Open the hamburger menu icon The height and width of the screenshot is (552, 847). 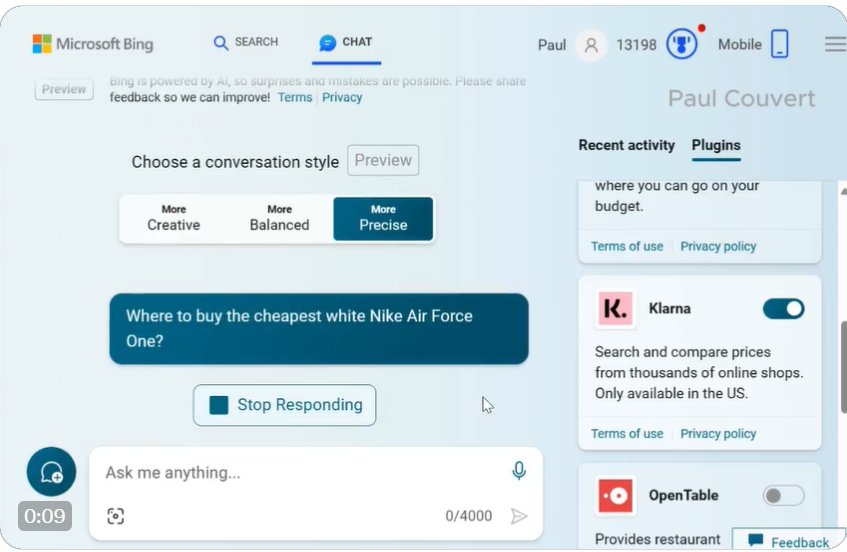tap(834, 44)
